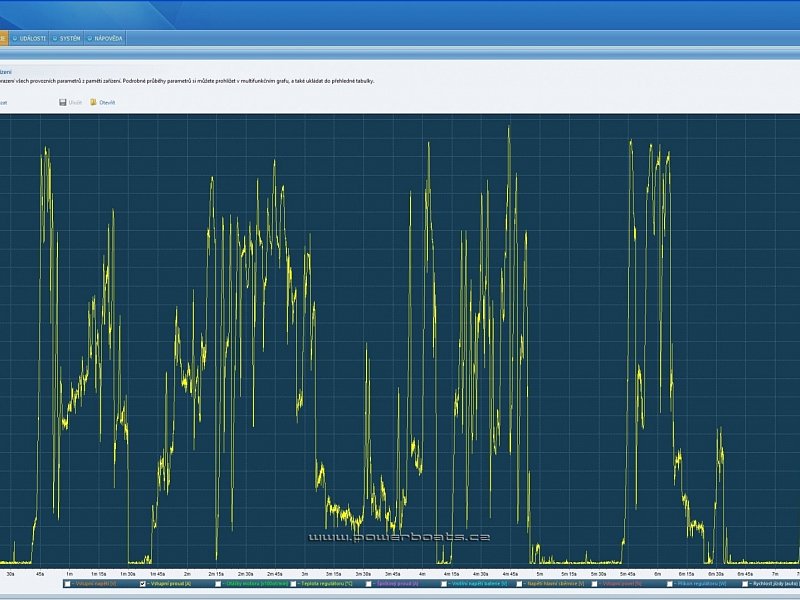
Task: Open the UDÁLOSTI tab
Action: (30, 38)
